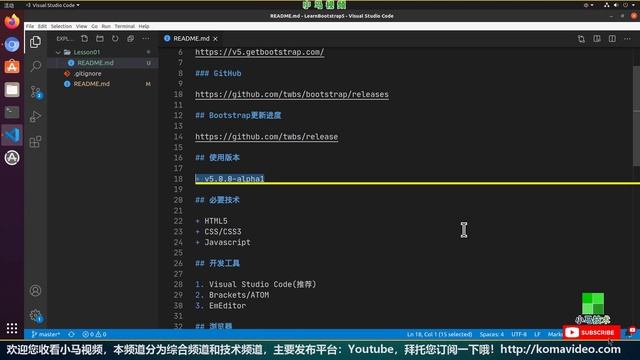Click the Brackets/ATOM line

tap(232, 295)
